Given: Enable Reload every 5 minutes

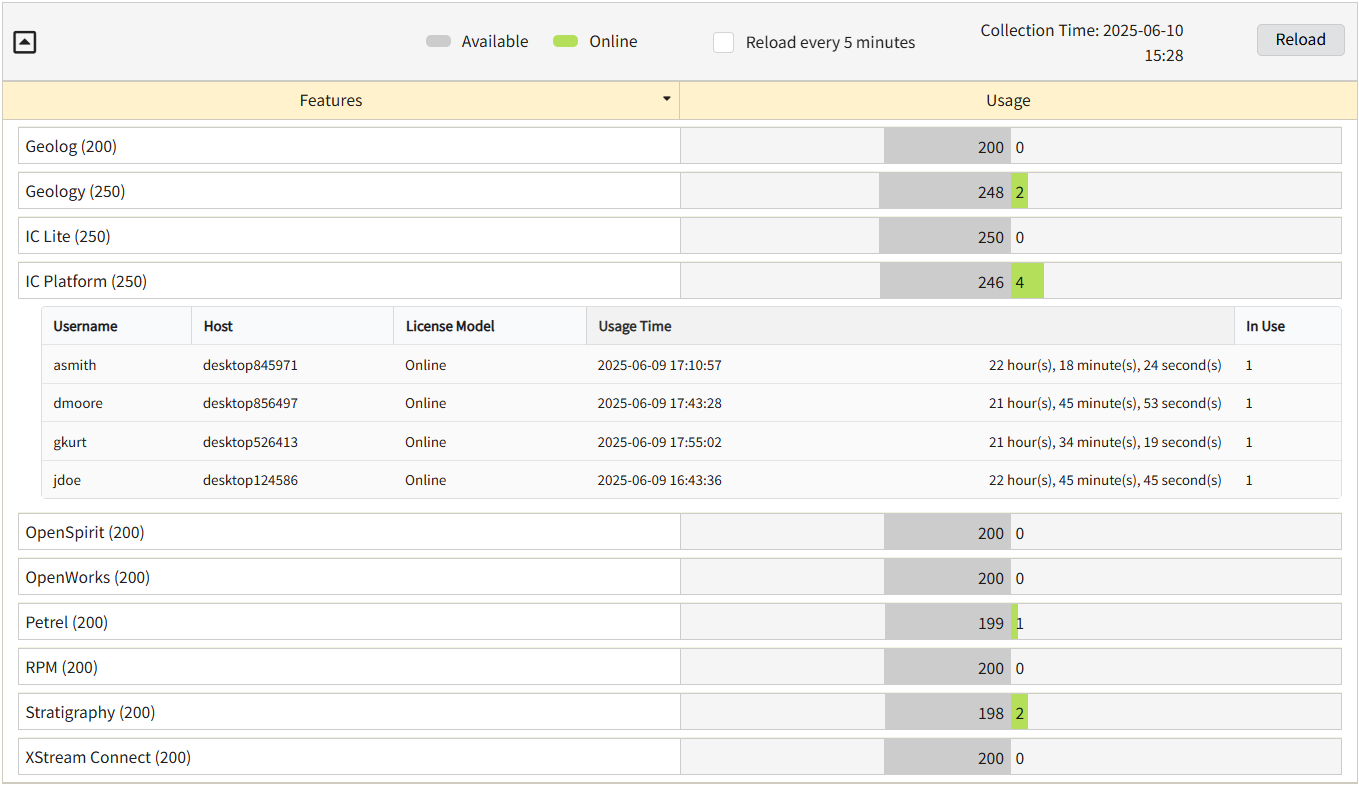Looking at the screenshot, I should tap(723, 43).
